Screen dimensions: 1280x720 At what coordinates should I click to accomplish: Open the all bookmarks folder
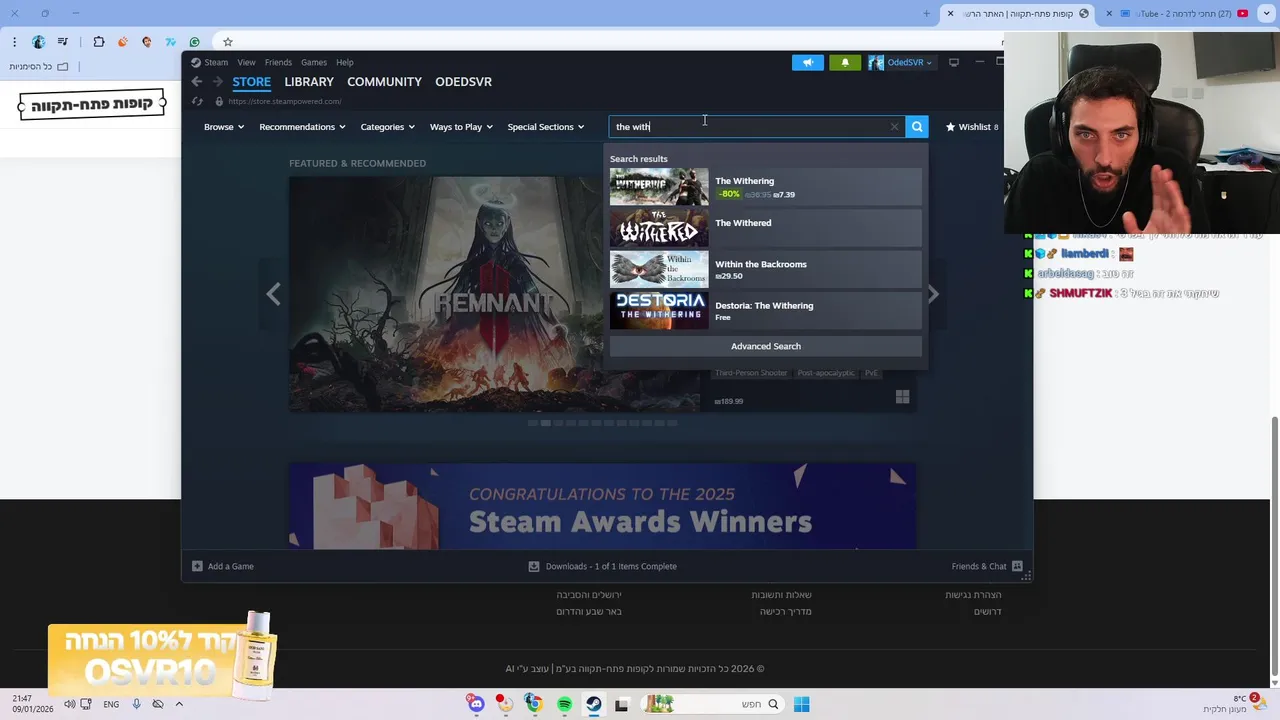tap(40, 66)
